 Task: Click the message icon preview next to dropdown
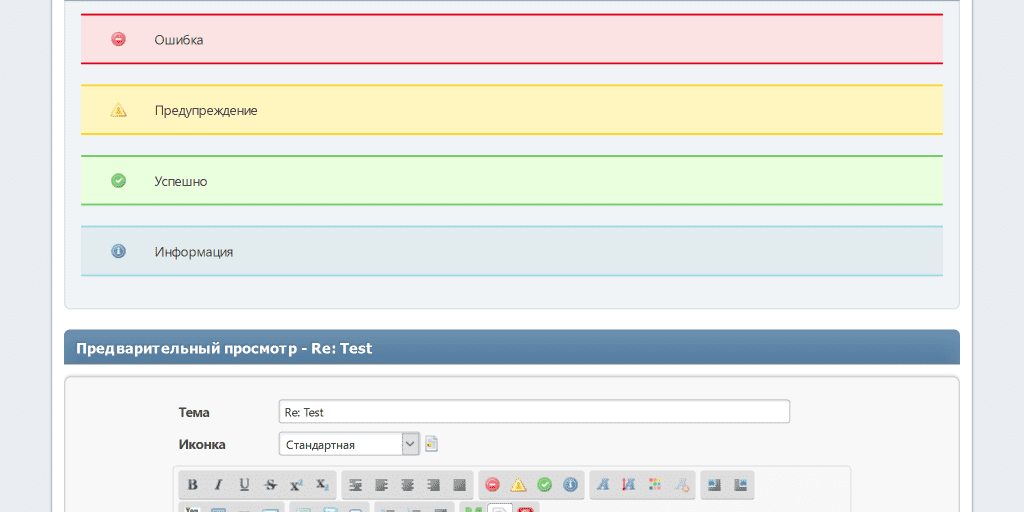(432, 444)
